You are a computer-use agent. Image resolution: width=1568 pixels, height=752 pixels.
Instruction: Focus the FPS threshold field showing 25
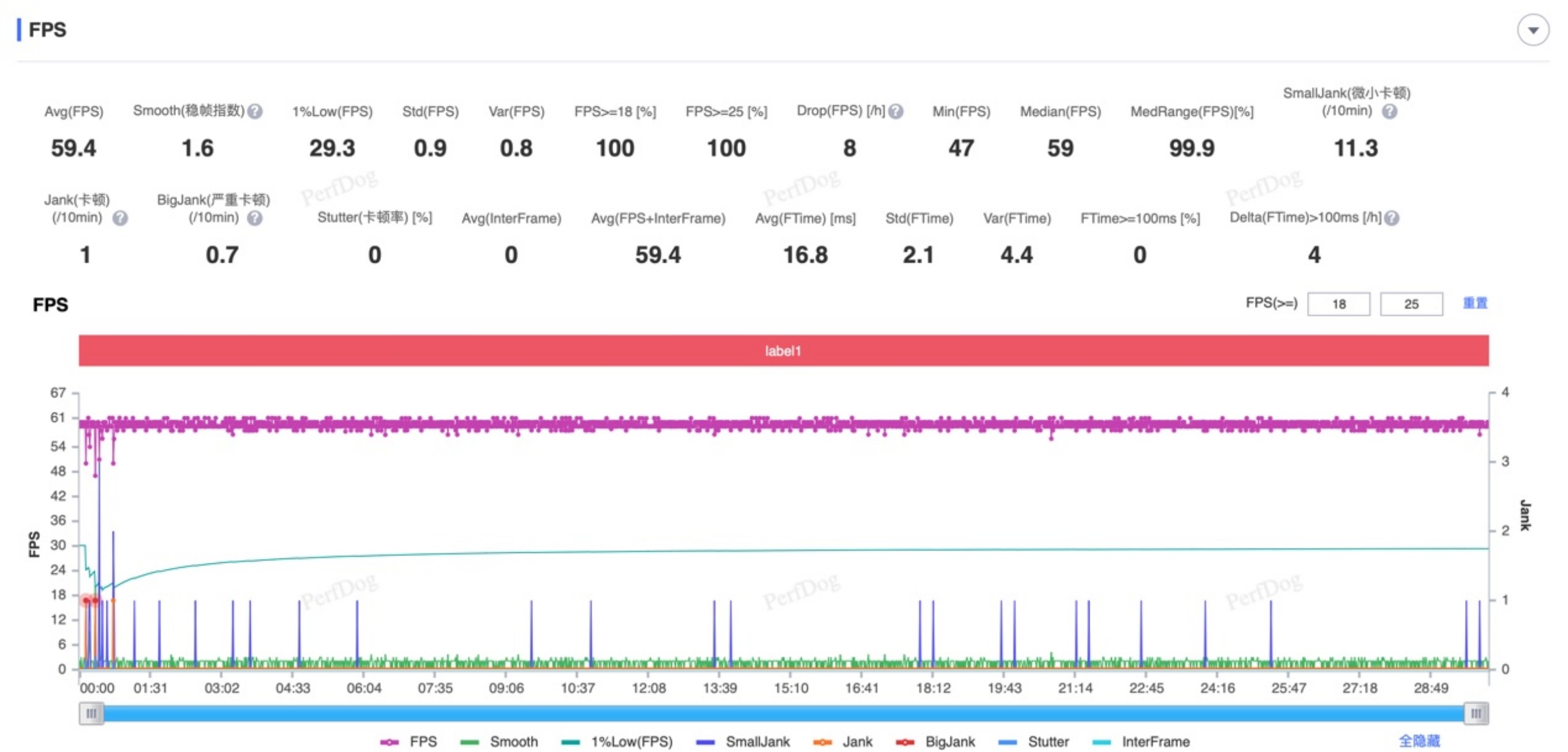1411,304
